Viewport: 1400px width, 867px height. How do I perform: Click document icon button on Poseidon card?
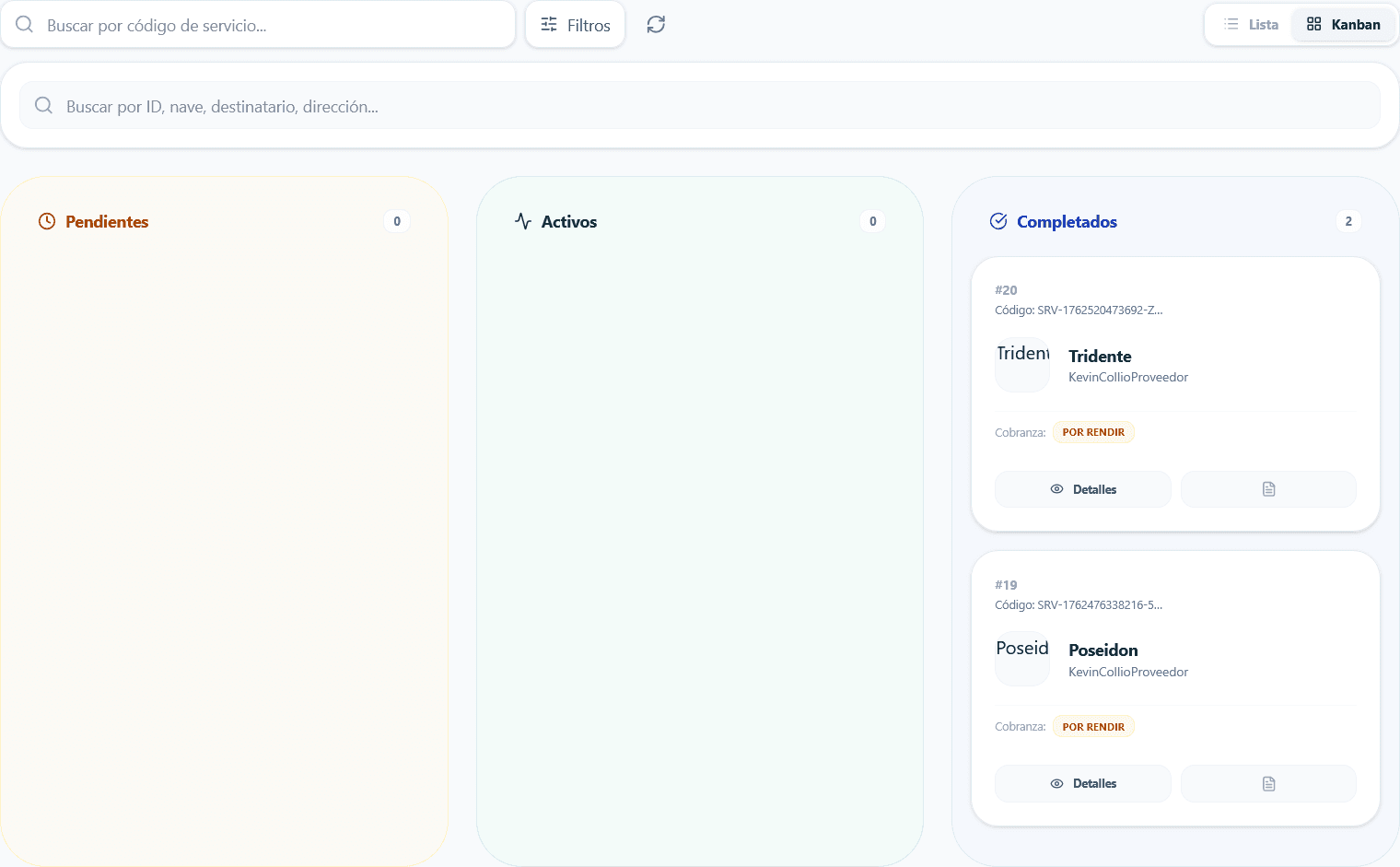pos(1269,784)
